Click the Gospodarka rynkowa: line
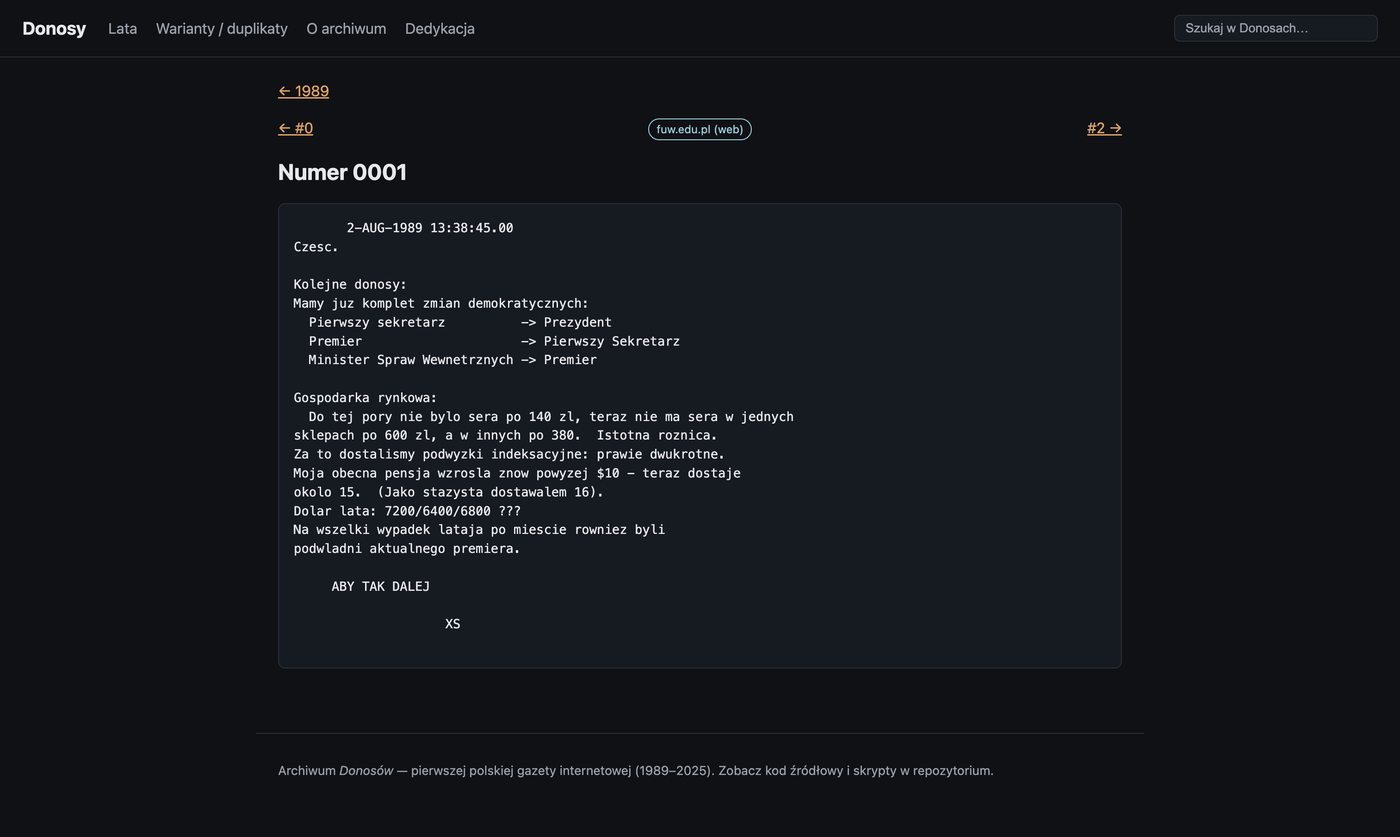 [365, 398]
